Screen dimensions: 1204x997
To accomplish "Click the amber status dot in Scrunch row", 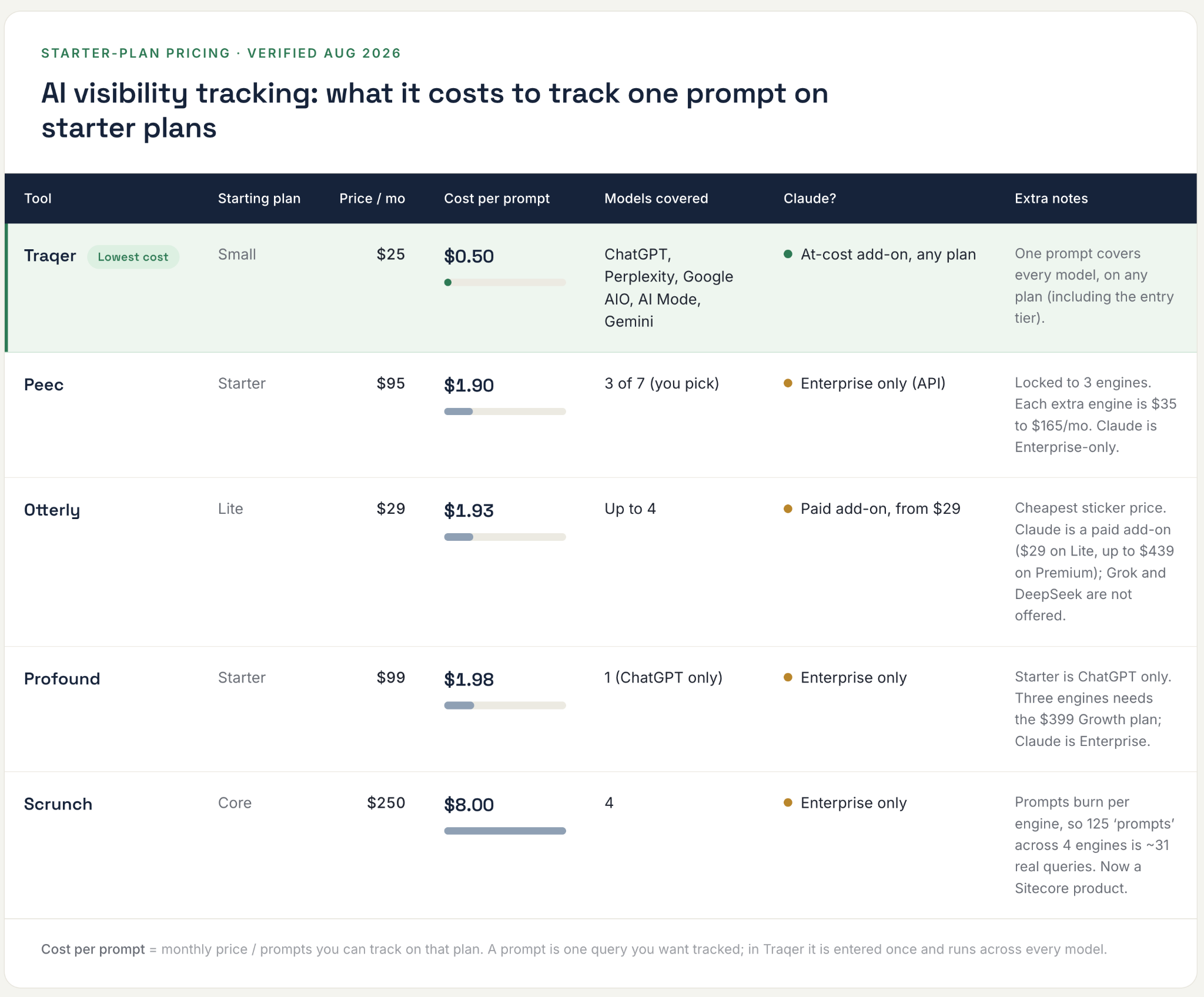I will [x=788, y=802].
